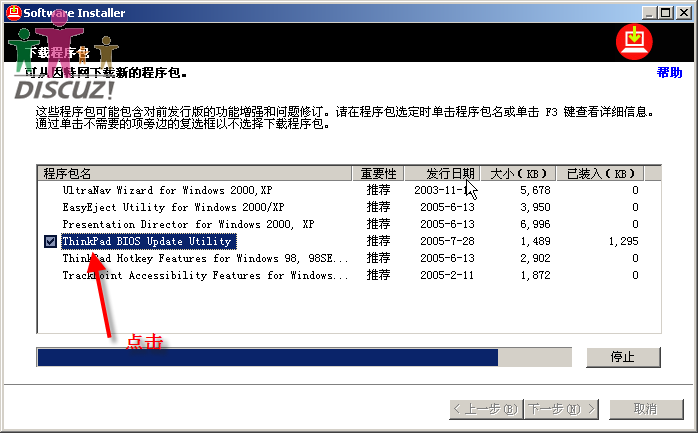The image size is (698, 433).
Task: Click the download progress bar
Action: tap(300, 357)
